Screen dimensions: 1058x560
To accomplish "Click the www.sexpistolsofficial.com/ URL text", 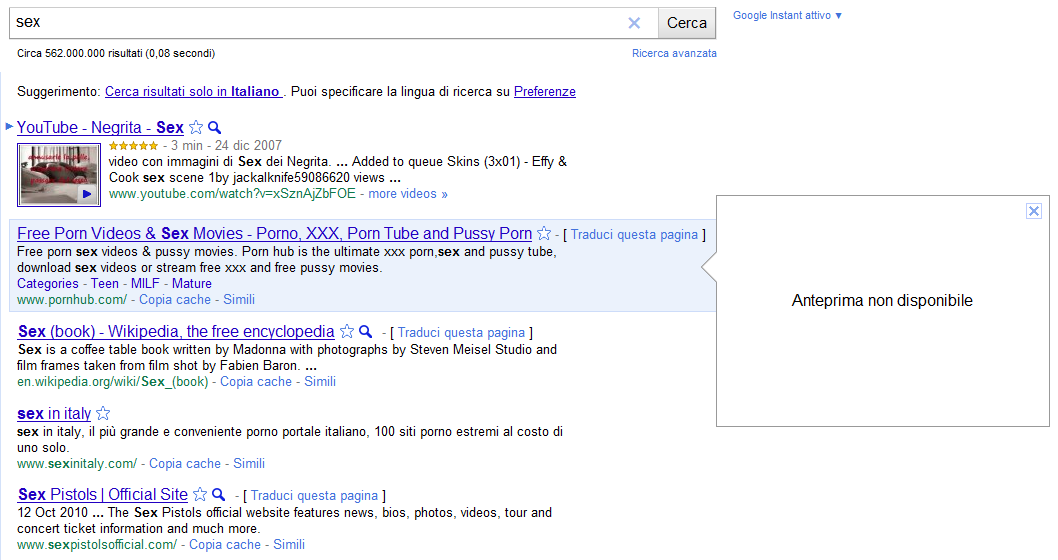I will [x=97, y=544].
